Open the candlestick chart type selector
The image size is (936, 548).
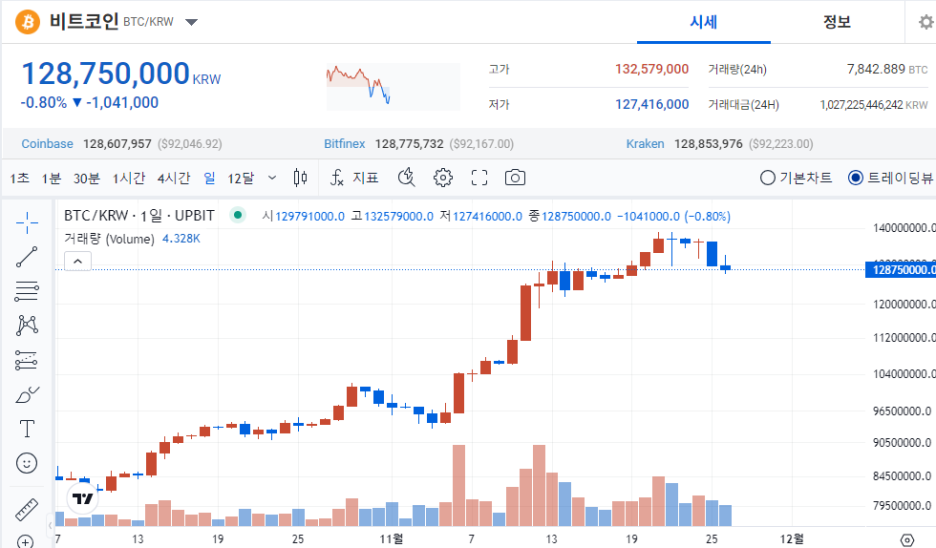[x=300, y=178]
